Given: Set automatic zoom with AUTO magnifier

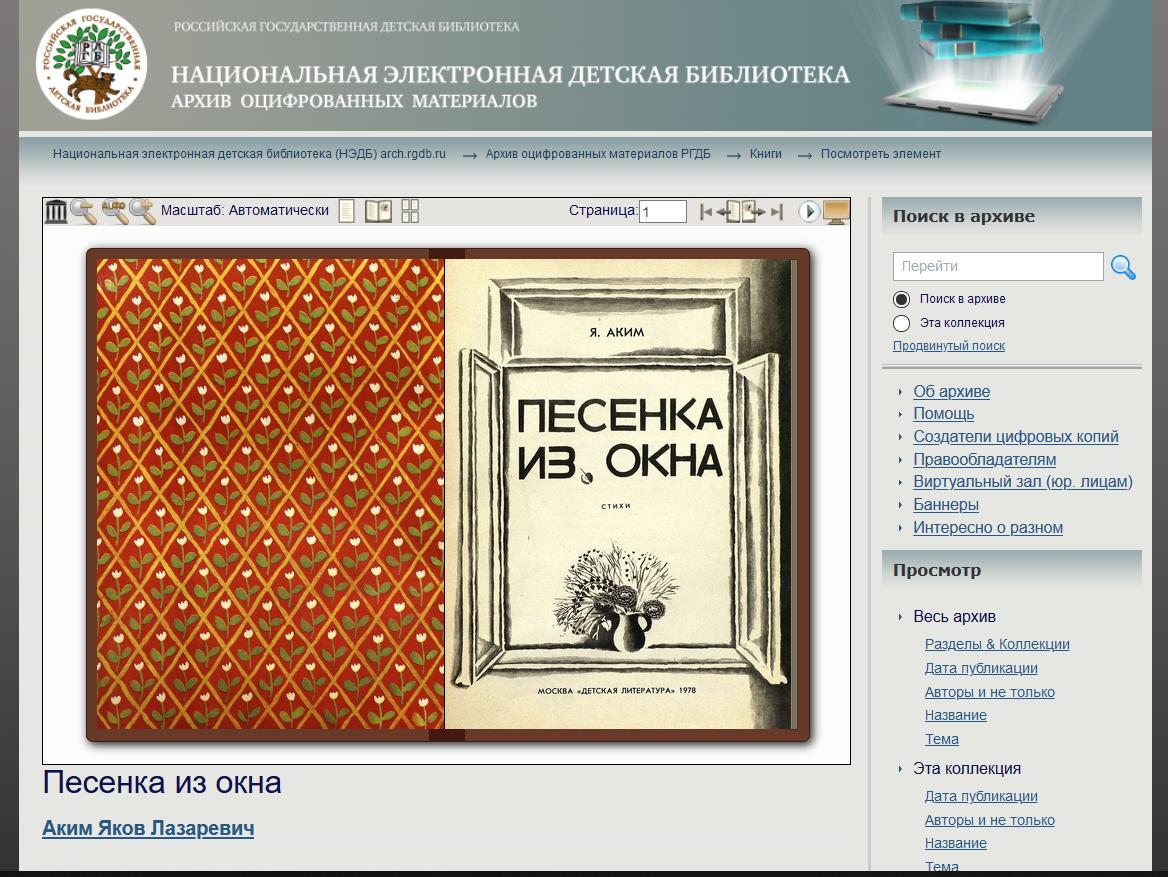Looking at the screenshot, I should point(113,212).
